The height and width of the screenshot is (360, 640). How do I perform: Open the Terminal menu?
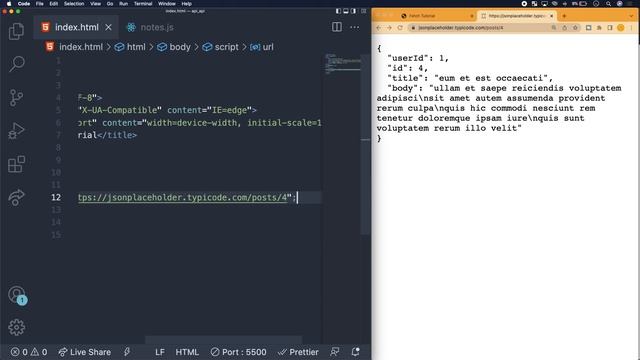pyautogui.click(x=143, y=4)
